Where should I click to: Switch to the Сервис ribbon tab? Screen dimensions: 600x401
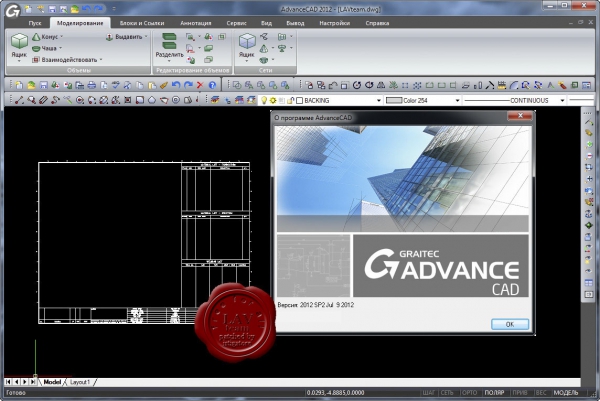[236, 23]
